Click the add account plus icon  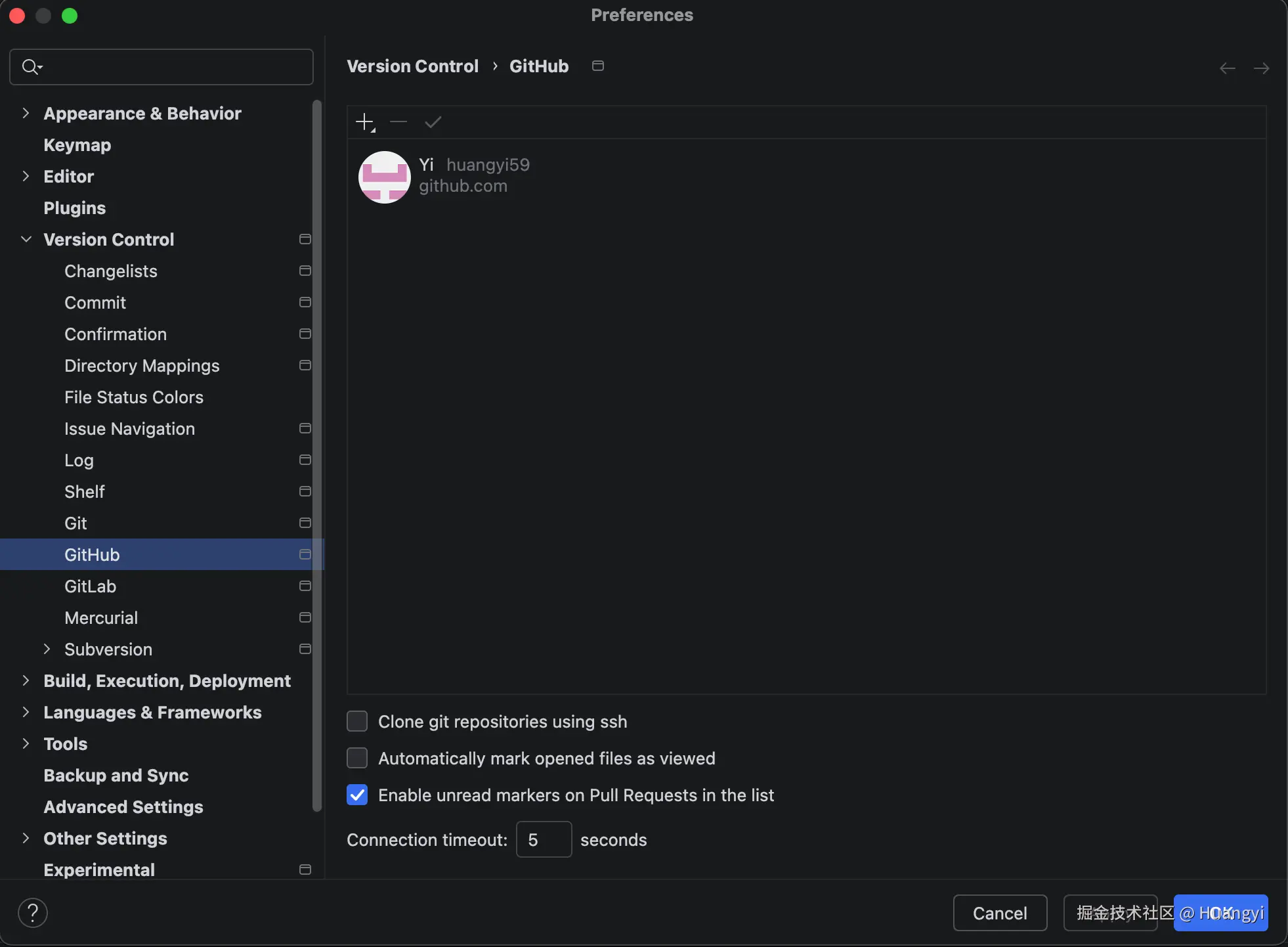364,122
